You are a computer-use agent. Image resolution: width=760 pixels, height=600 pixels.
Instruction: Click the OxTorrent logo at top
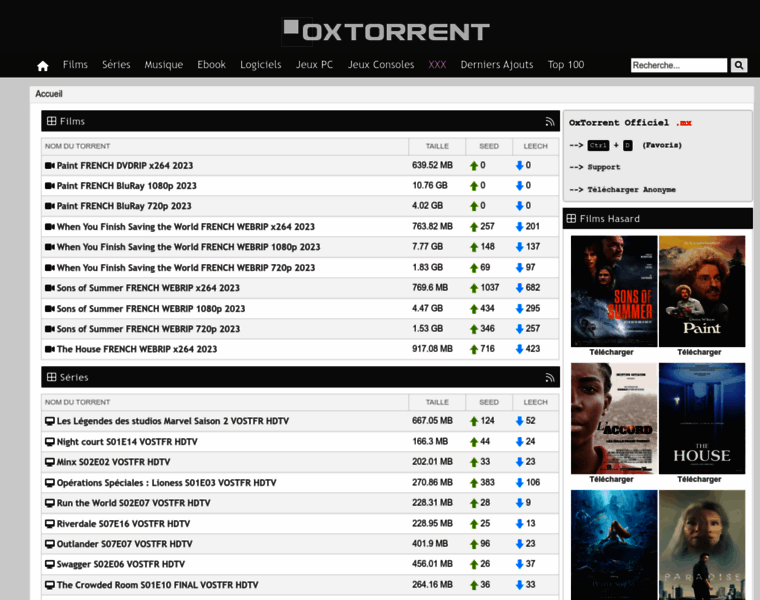pos(386,32)
